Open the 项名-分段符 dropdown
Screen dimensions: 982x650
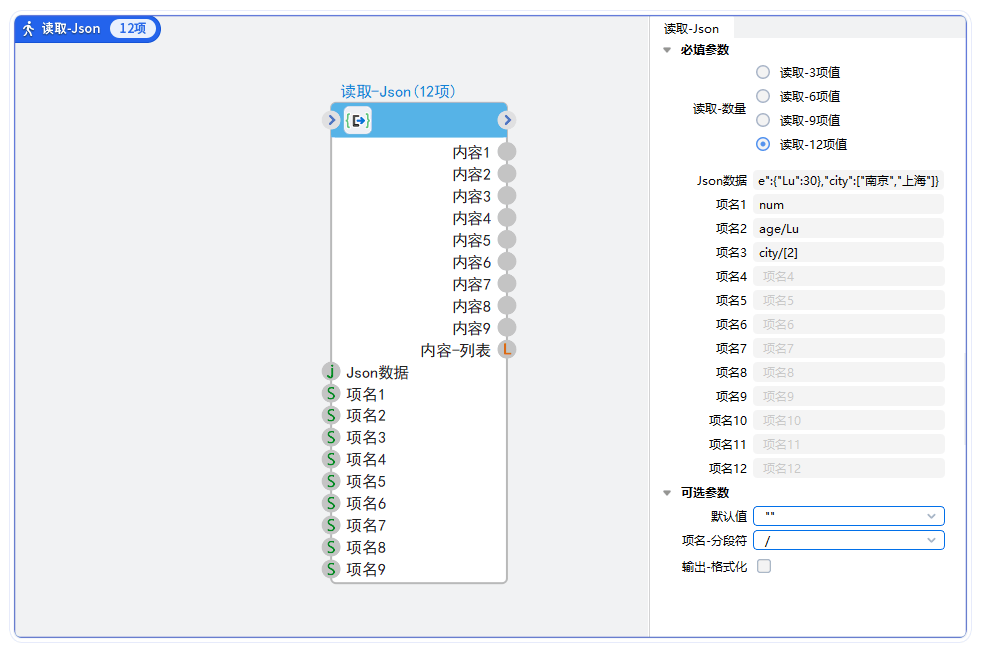(849, 540)
